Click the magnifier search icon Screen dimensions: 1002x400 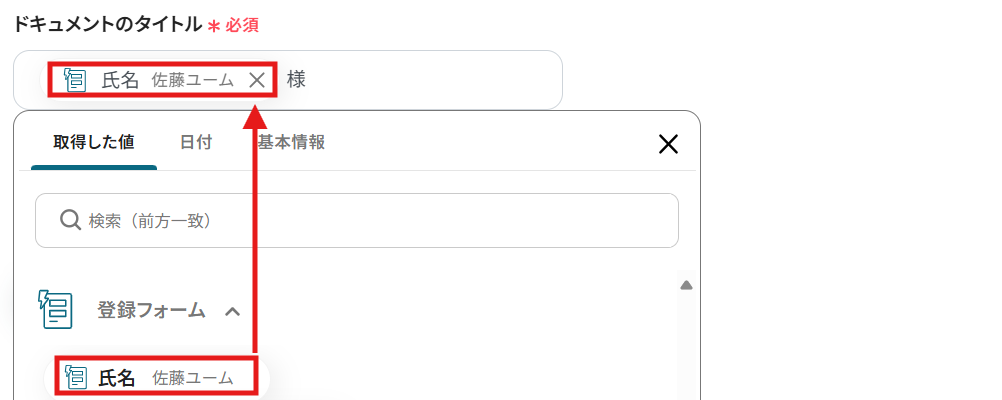coord(70,220)
